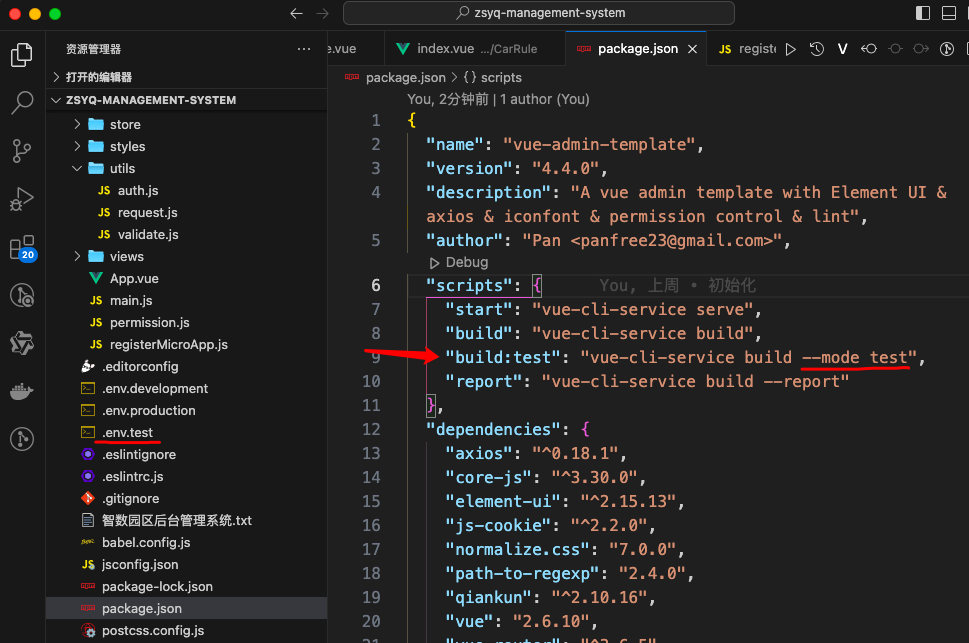The image size is (969, 643).
Task: Click the Run play icon in editor toolbar
Action: pyautogui.click(x=790, y=49)
